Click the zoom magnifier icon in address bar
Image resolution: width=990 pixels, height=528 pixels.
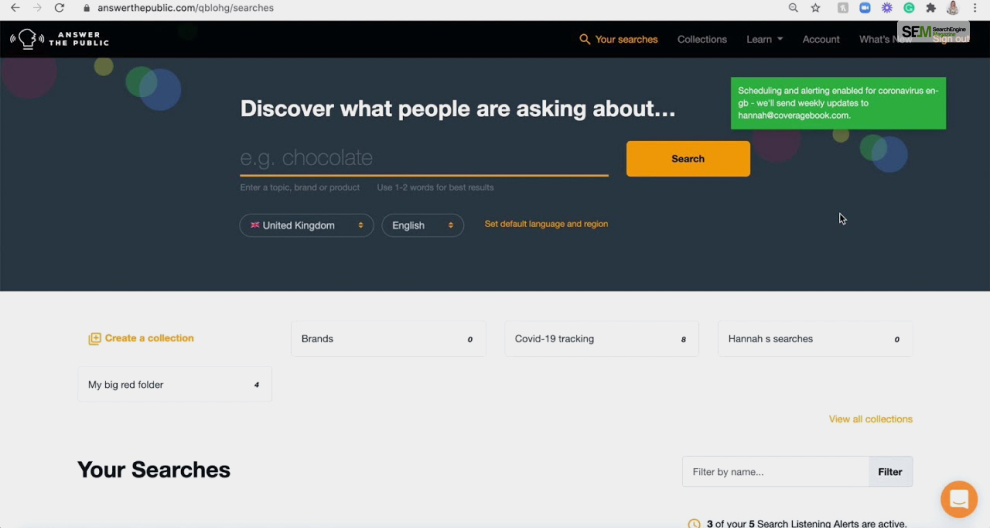pyautogui.click(x=793, y=8)
